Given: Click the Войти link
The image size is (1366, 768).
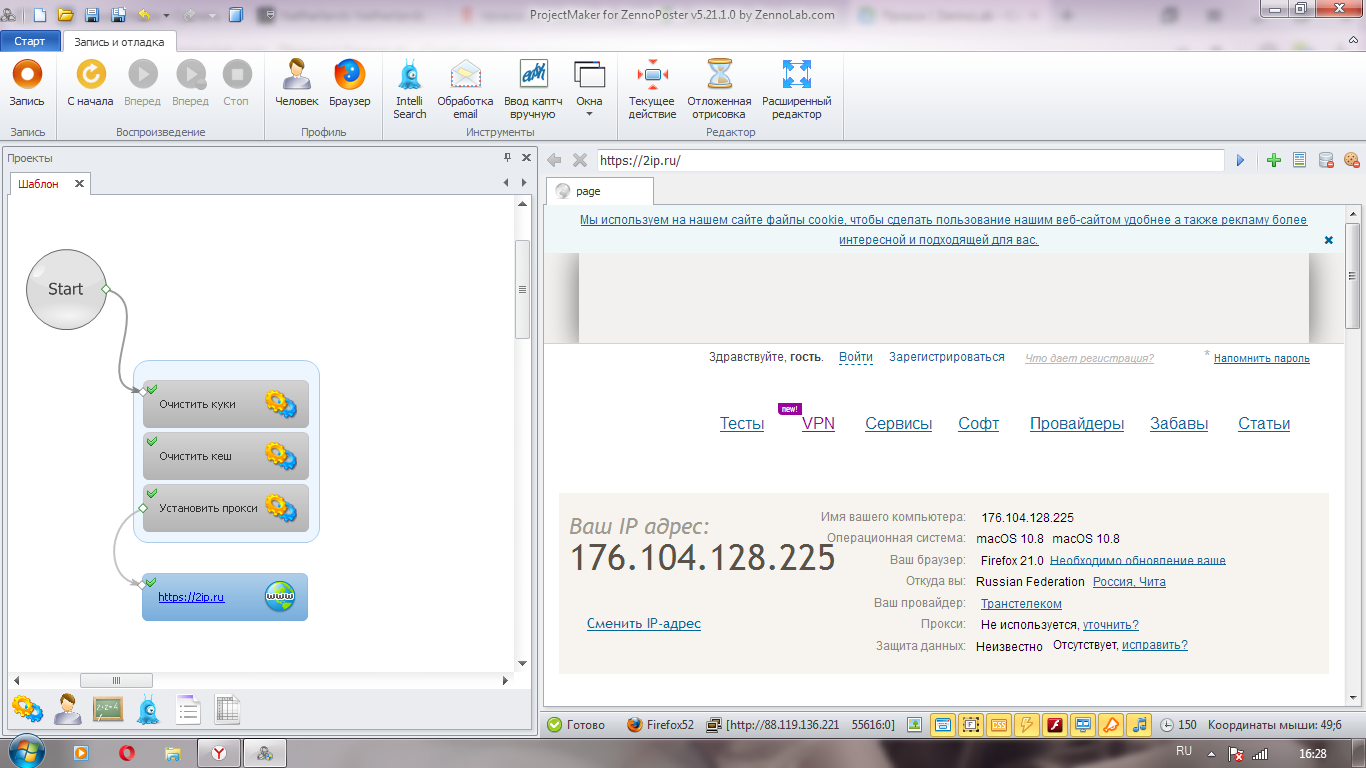Looking at the screenshot, I should 856,357.
